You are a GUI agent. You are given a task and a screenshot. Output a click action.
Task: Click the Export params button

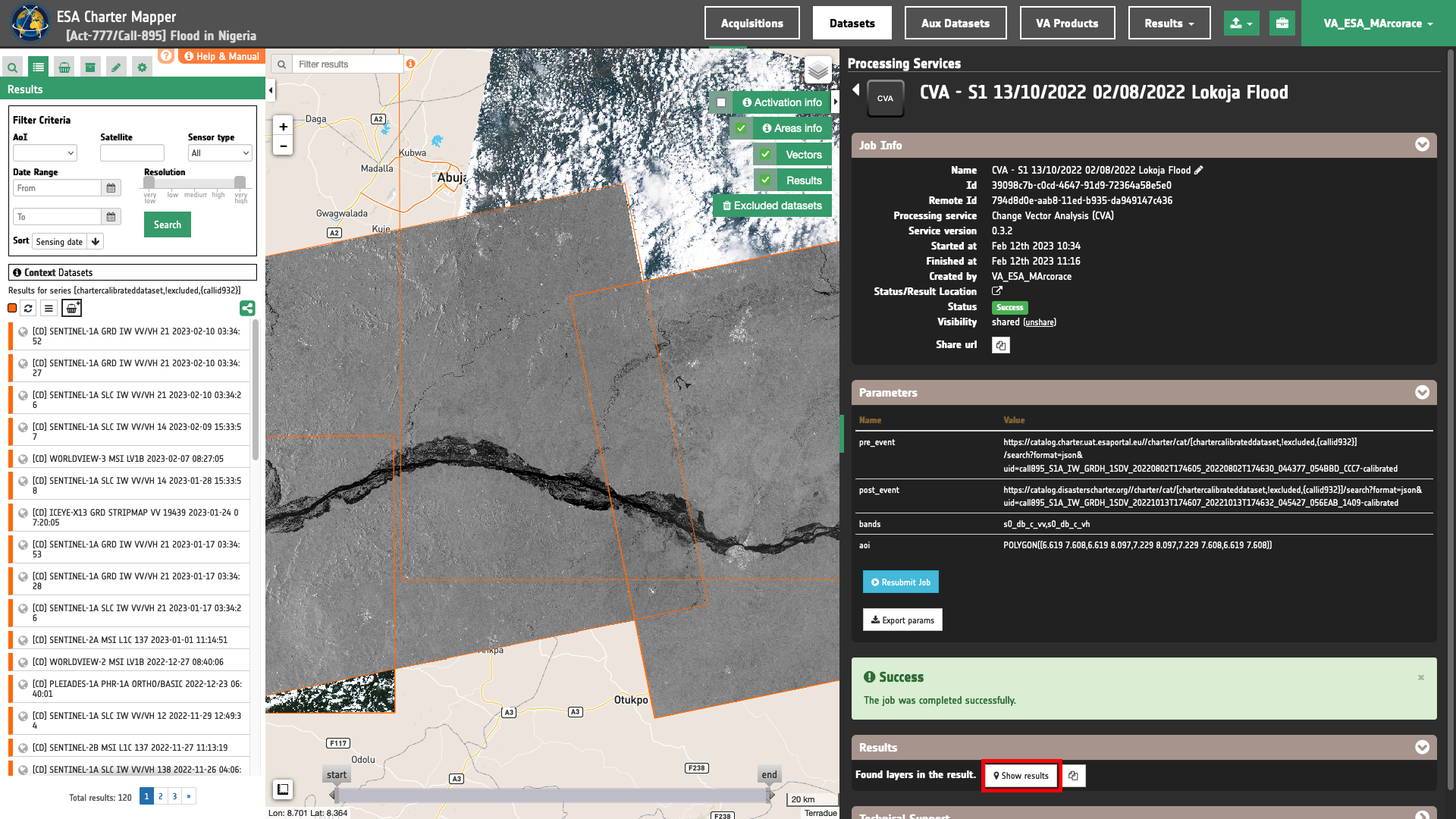click(x=902, y=620)
